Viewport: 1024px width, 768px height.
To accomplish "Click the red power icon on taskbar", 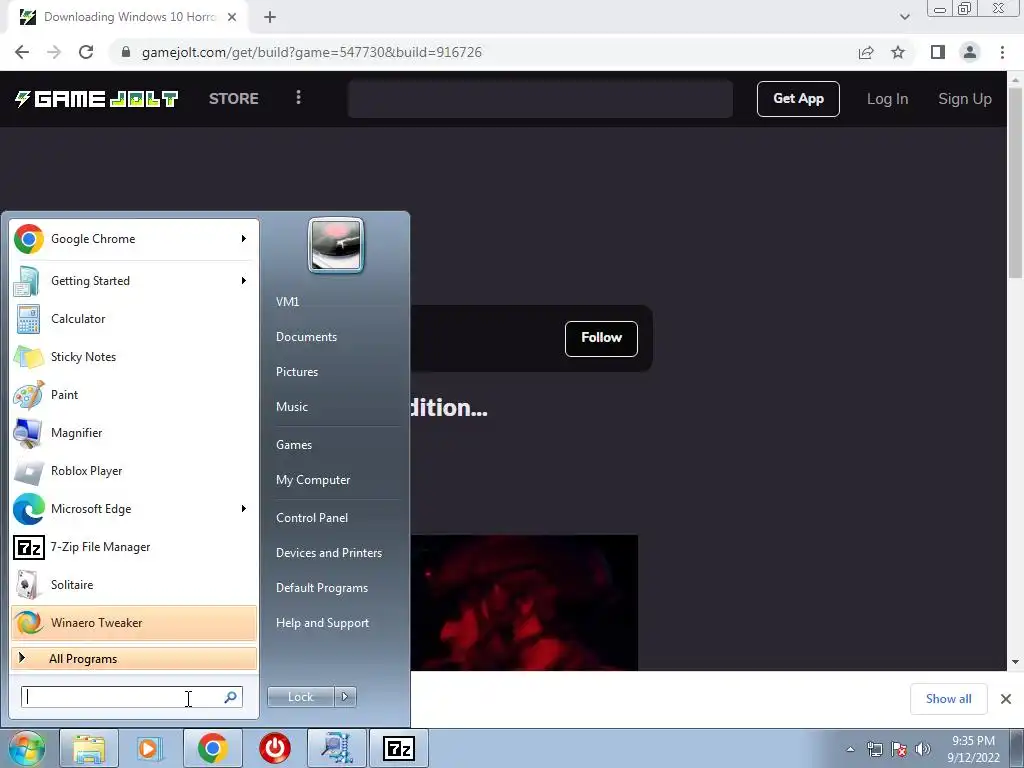I will tap(275, 748).
